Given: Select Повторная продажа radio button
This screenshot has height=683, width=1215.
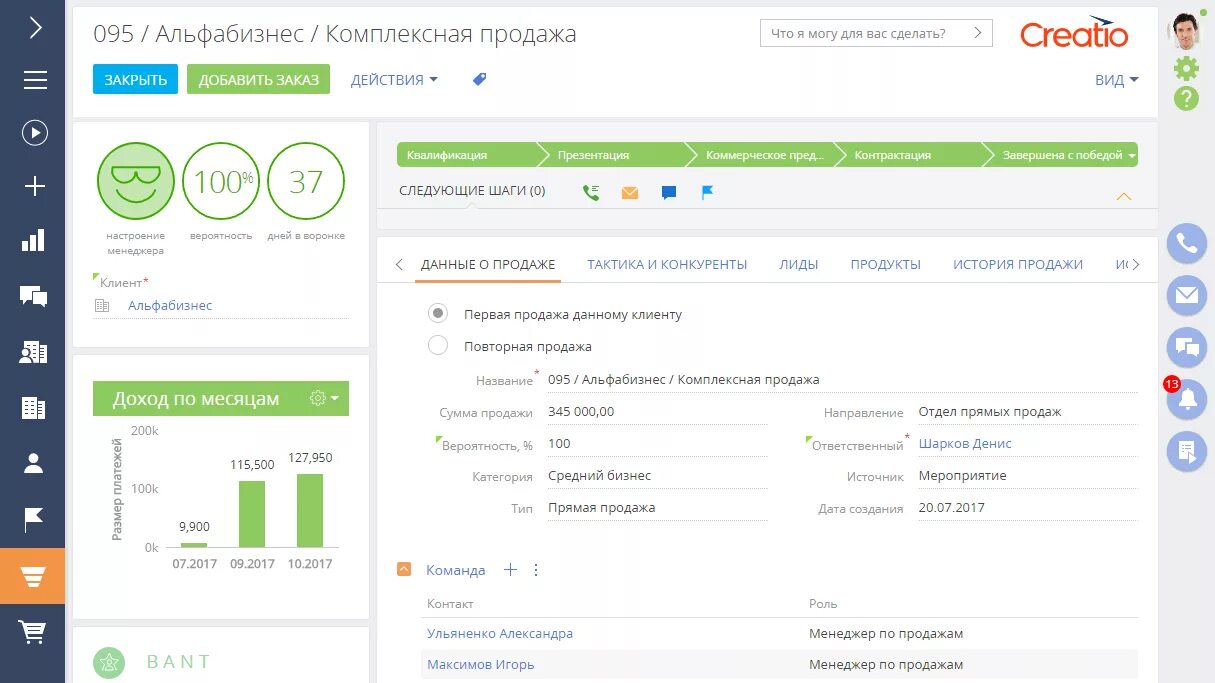Looking at the screenshot, I should tap(437, 346).
